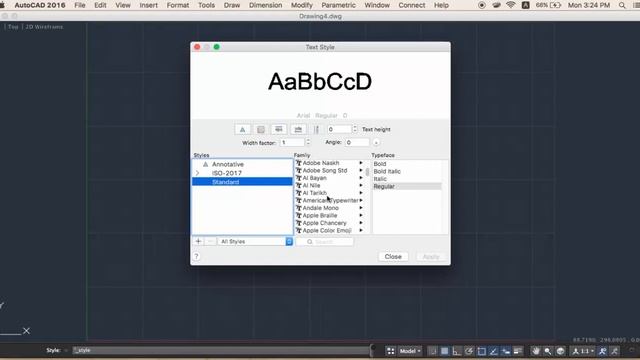This screenshot has height=360, width=640.
Task: Click the Apply button
Action: pyautogui.click(x=431, y=256)
